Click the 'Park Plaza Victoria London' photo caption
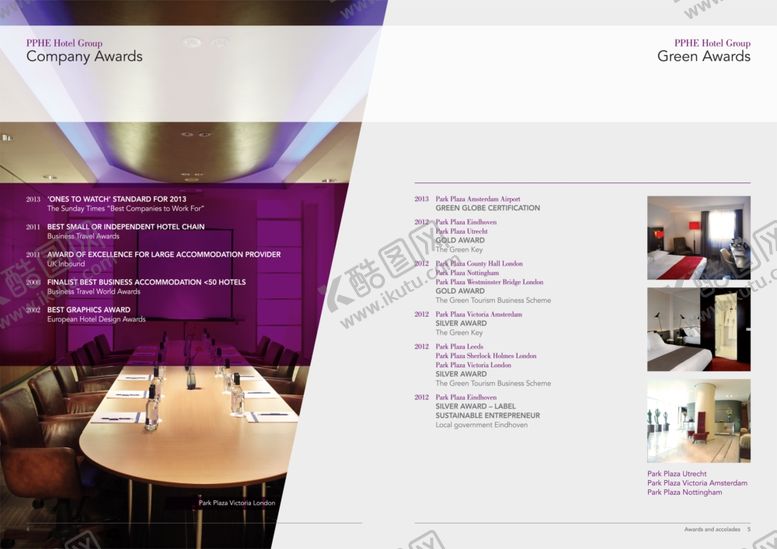Screen dimensions: 777x549 pyautogui.click(x=236, y=503)
